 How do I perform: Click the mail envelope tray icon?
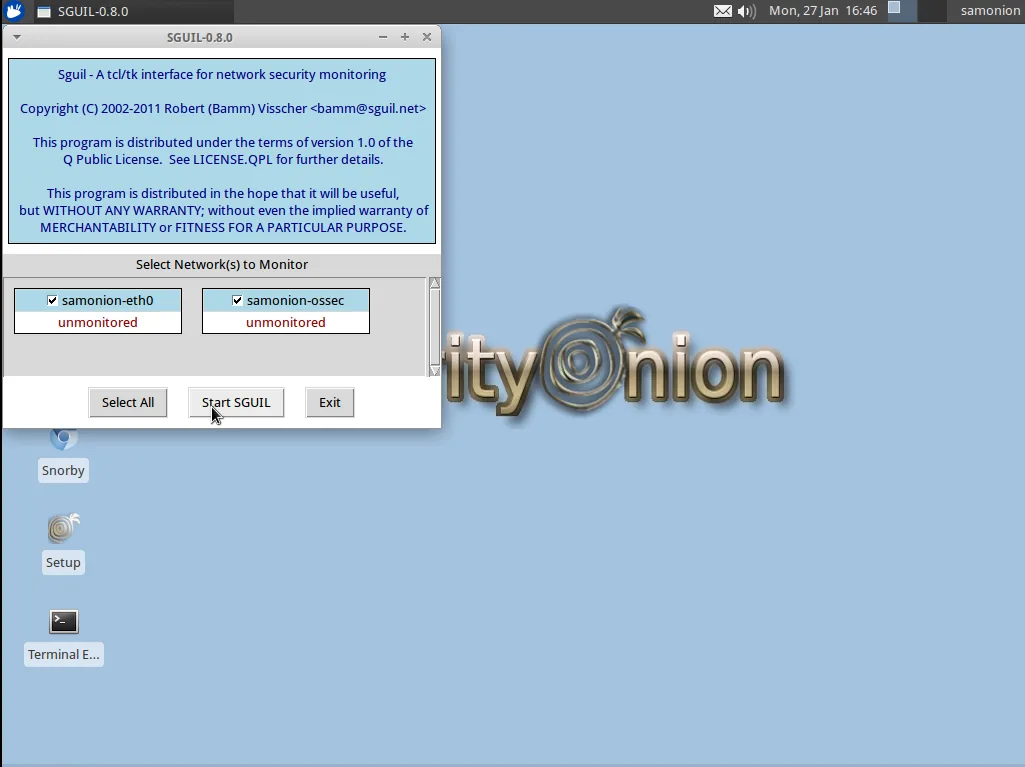[722, 11]
